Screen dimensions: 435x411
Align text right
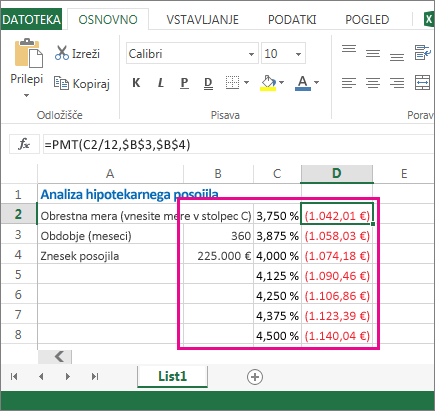pos(397,83)
